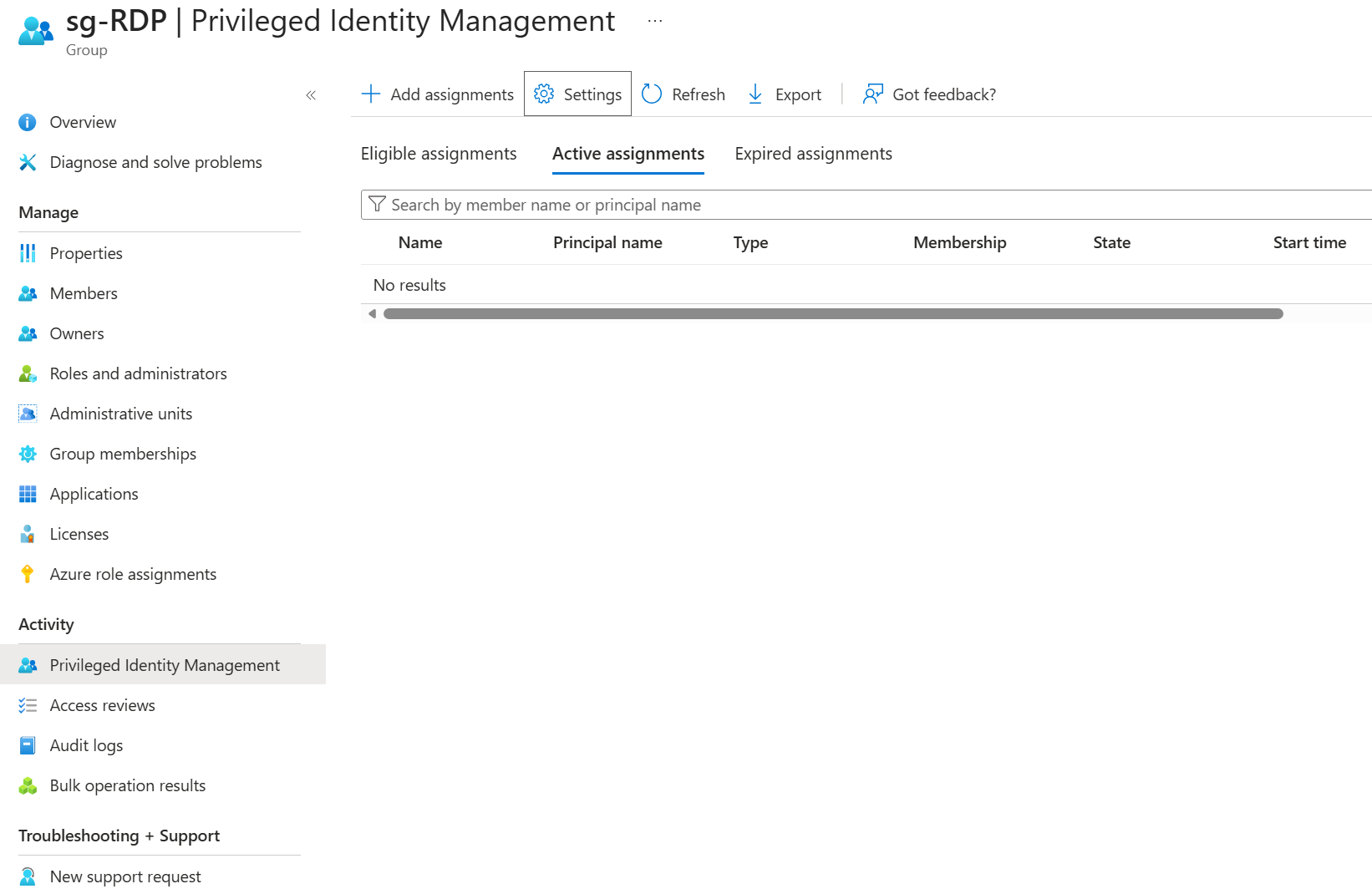Click the Export download arrow icon
1372x894 pixels.
[x=755, y=94]
